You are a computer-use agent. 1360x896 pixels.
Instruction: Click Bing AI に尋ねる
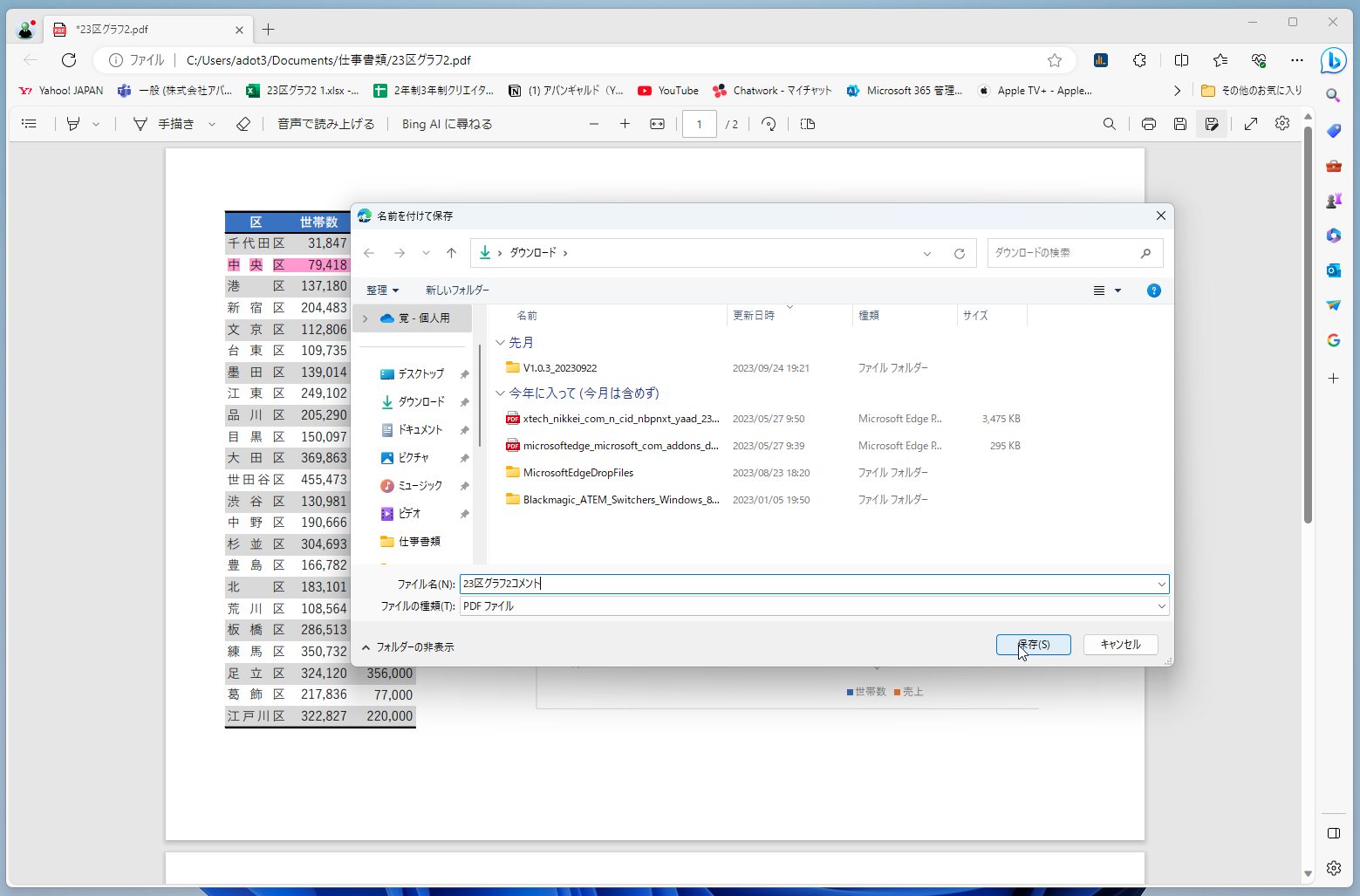447,124
